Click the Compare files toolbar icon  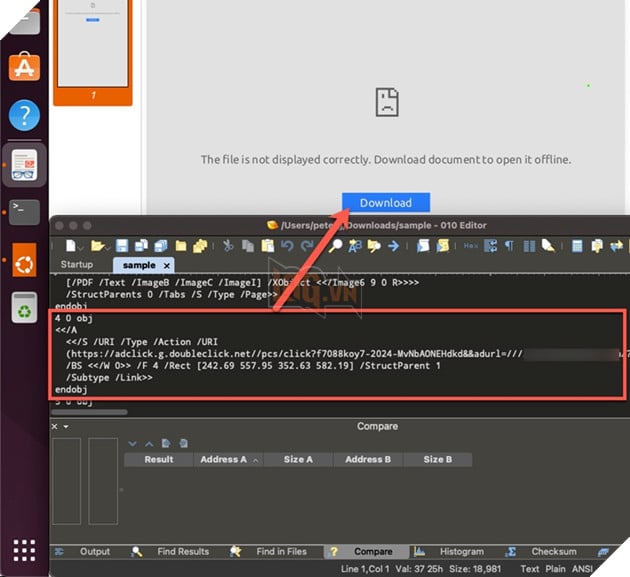tap(597, 246)
